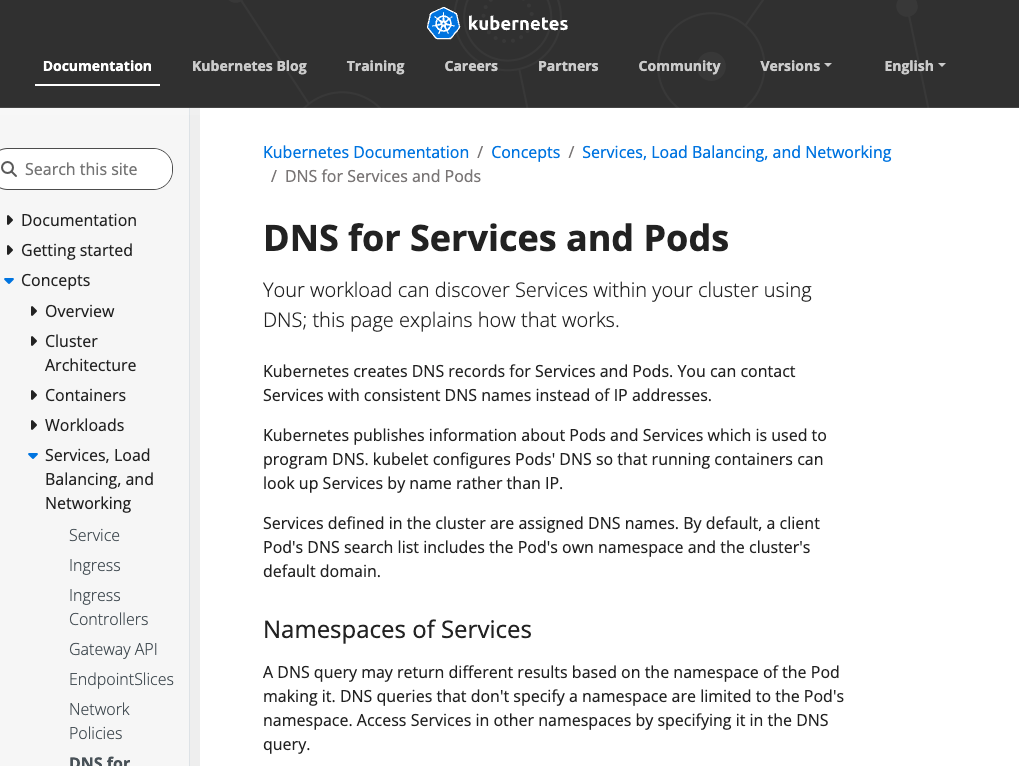Viewport: 1019px width, 766px height.
Task: Expand the Getting started sidebar arrow
Action: pyautogui.click(x=9, y=250)
